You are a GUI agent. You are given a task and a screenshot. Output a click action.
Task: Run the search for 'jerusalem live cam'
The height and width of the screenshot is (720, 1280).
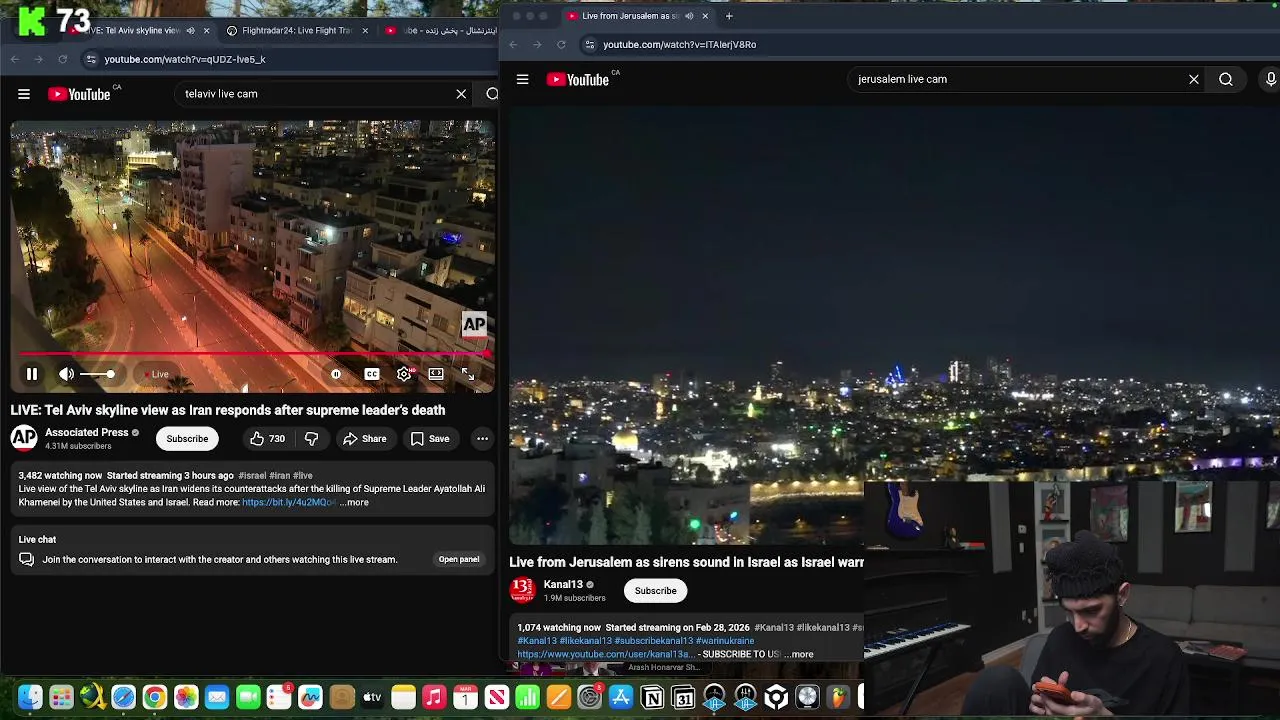[1226, 79]
